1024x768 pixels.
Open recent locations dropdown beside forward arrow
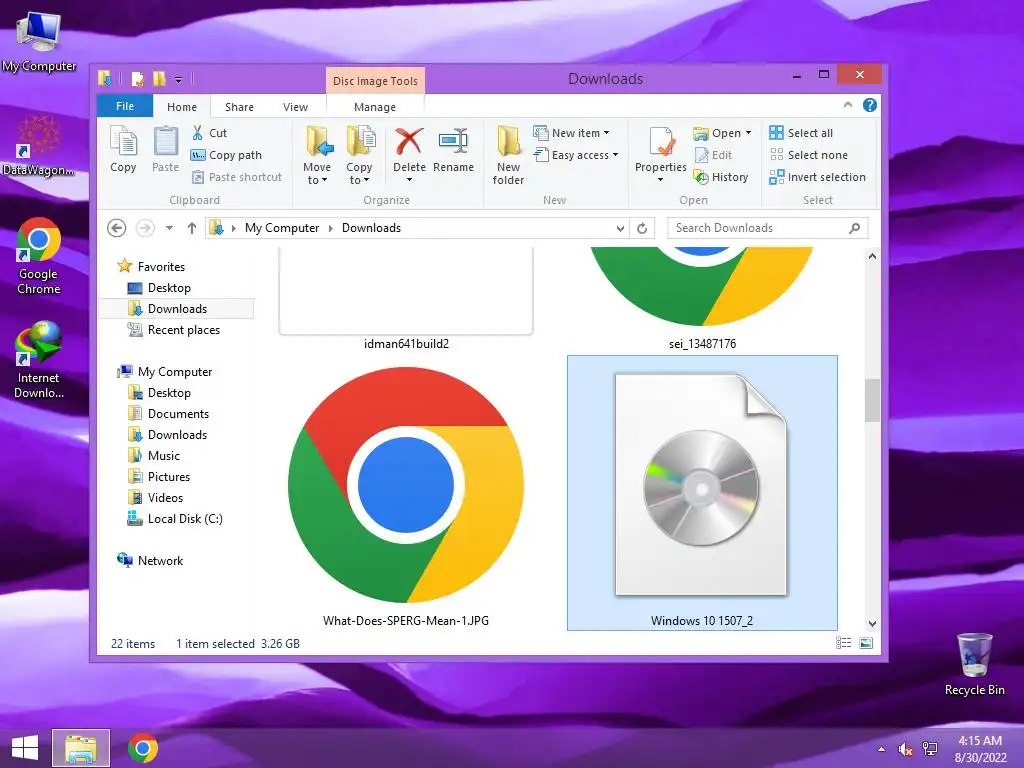(169, 228)
